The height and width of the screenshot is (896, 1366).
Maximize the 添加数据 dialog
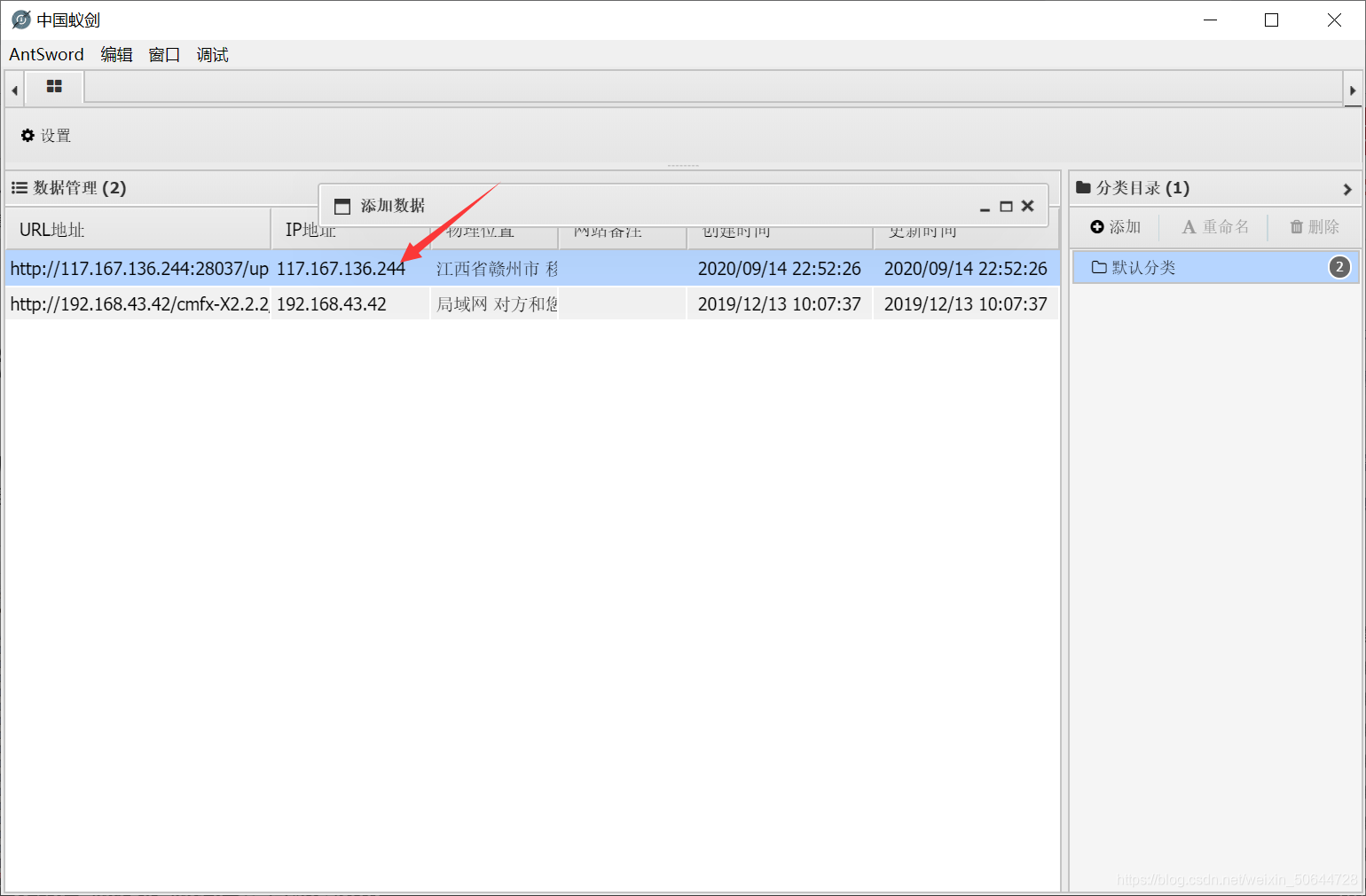(x=1006, y=207)
